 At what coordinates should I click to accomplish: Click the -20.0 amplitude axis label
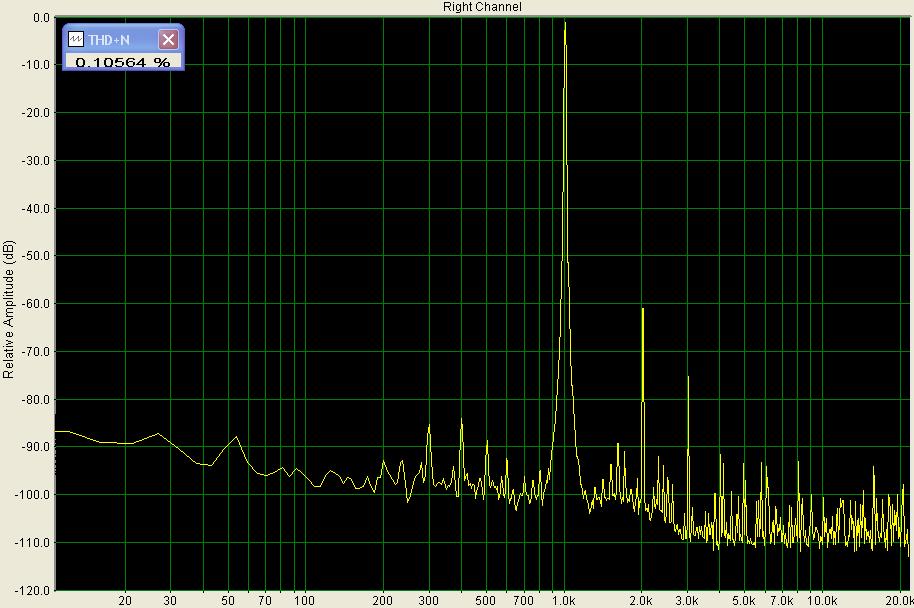click(36, 113)
